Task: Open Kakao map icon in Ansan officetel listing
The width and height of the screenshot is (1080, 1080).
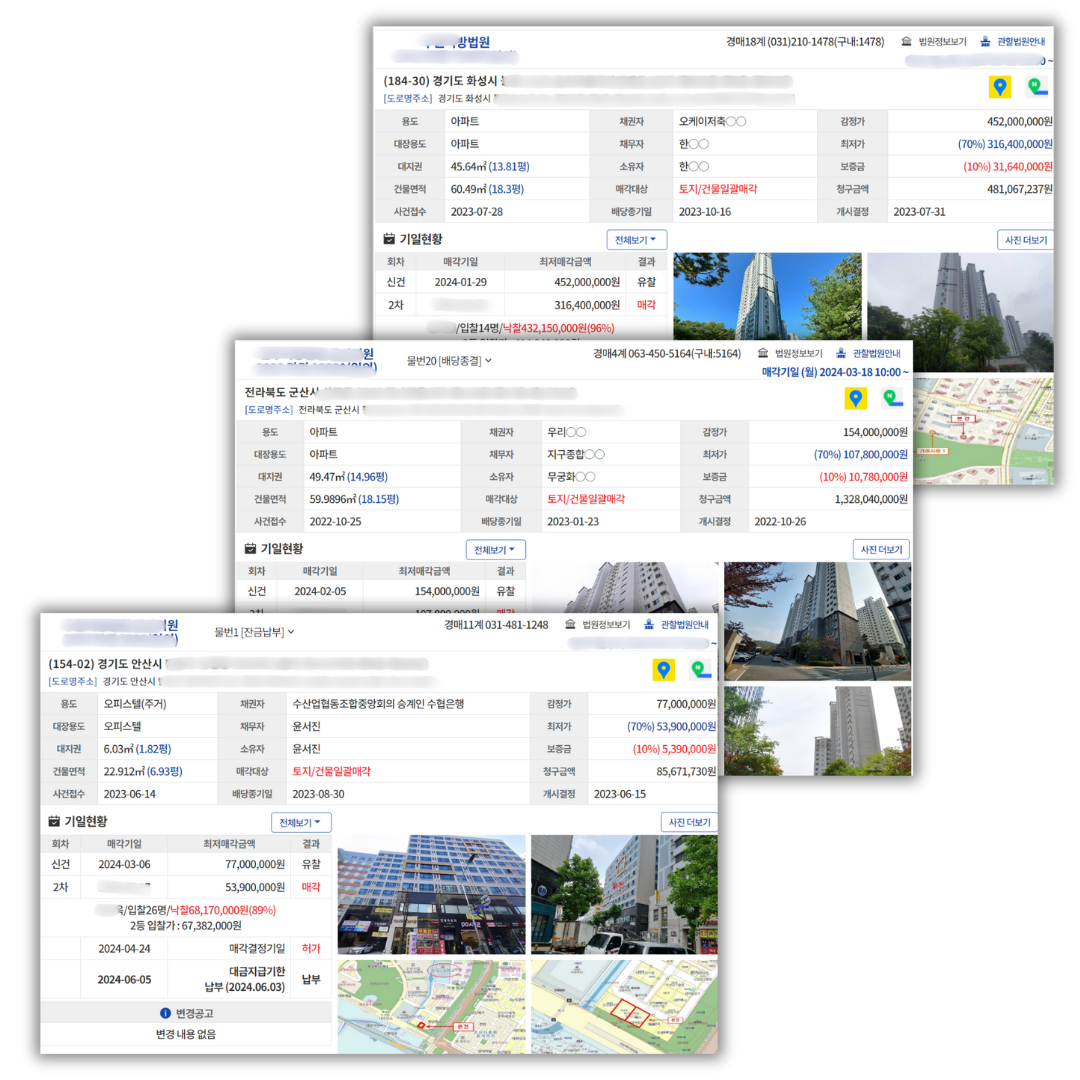Action: tap(663, 670)
